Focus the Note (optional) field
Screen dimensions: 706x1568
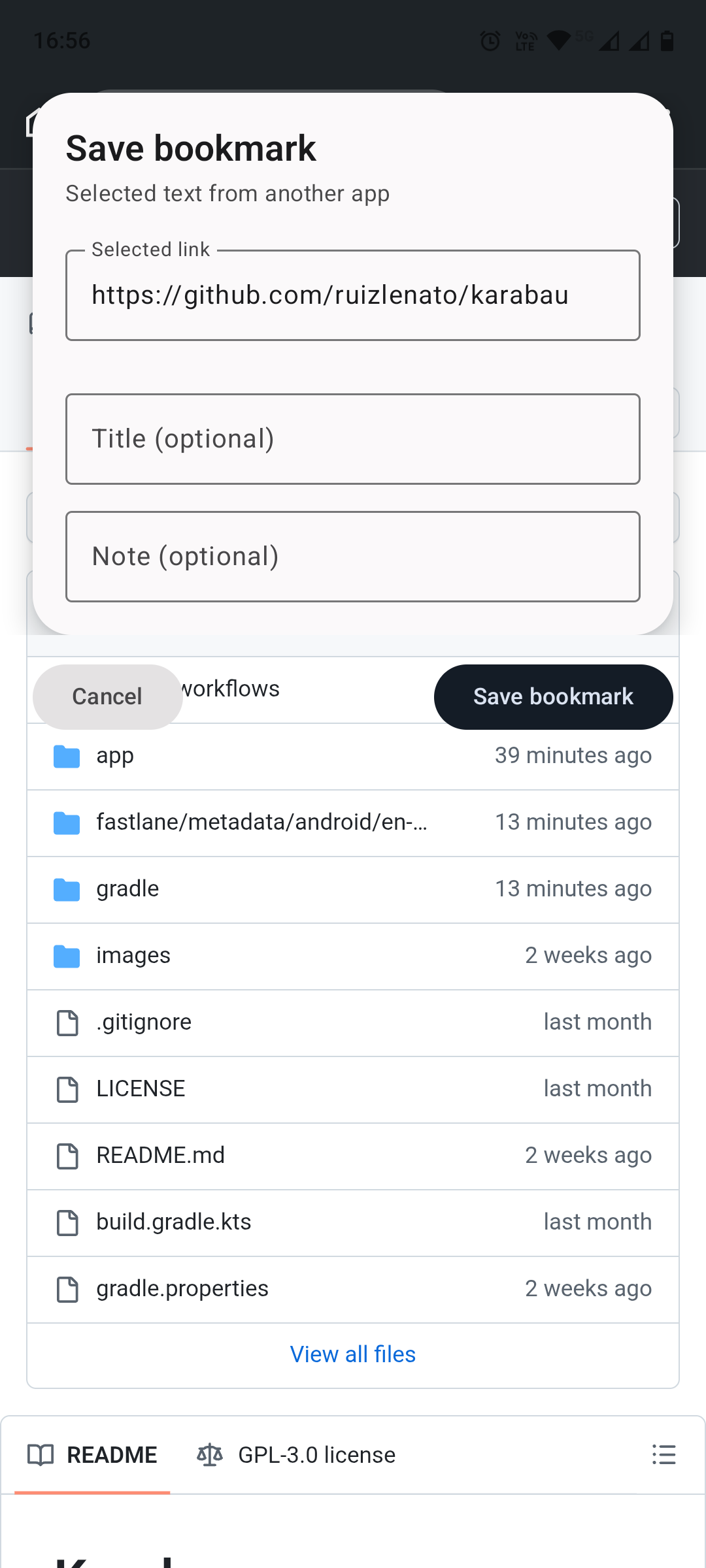pyautogui.click(x=353, y=557)
